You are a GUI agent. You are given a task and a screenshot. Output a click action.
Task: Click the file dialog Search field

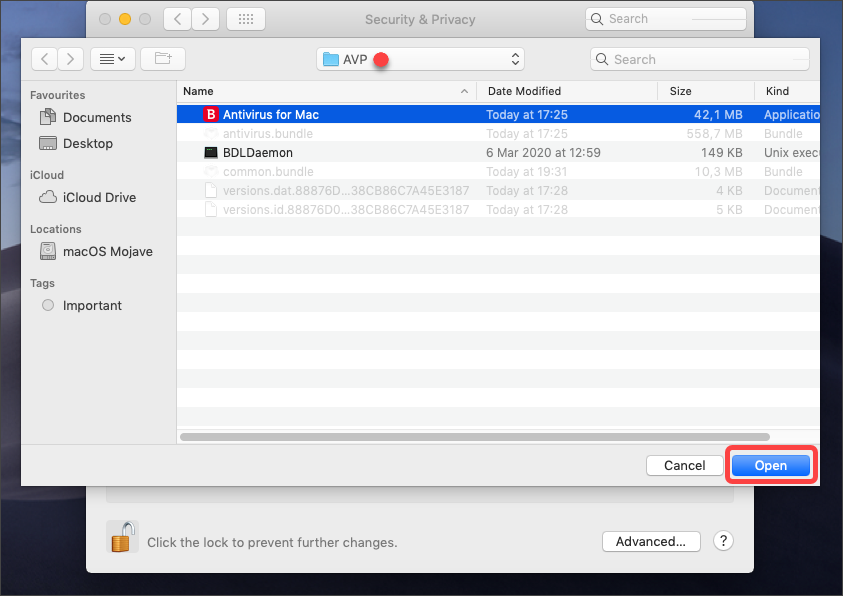(x=699, y=59)
